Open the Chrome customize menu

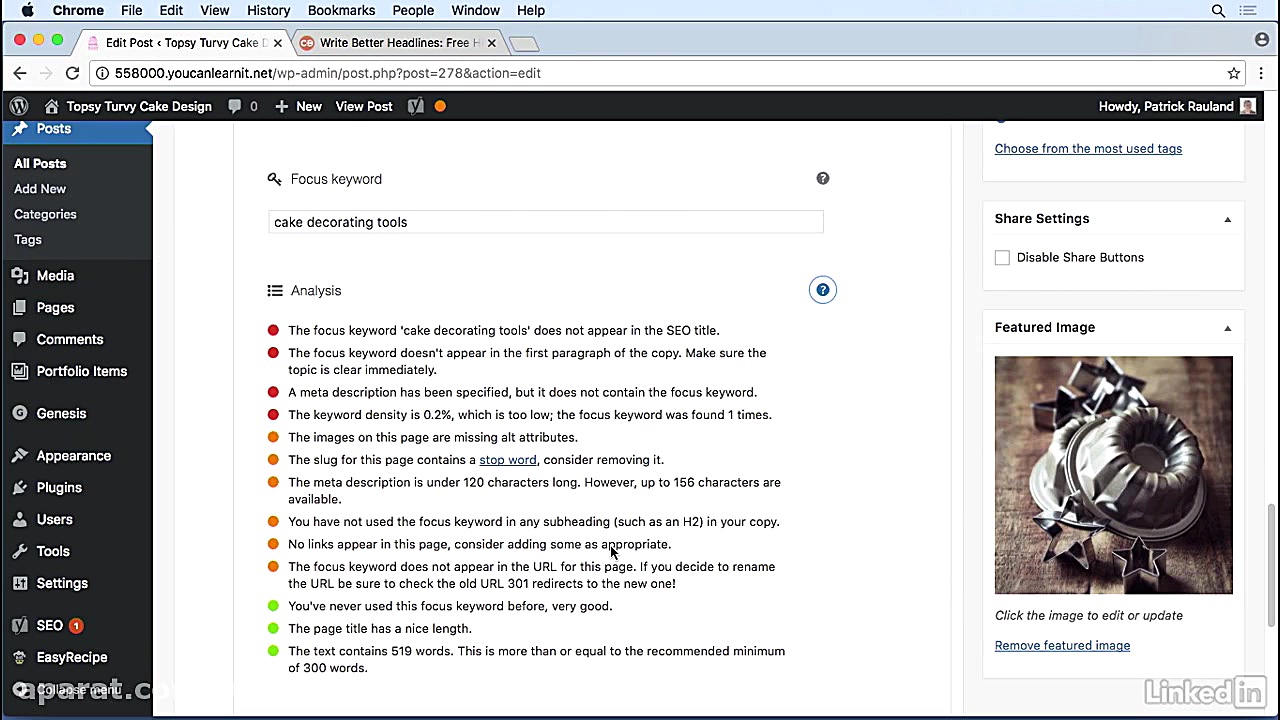pos(1261,73)
